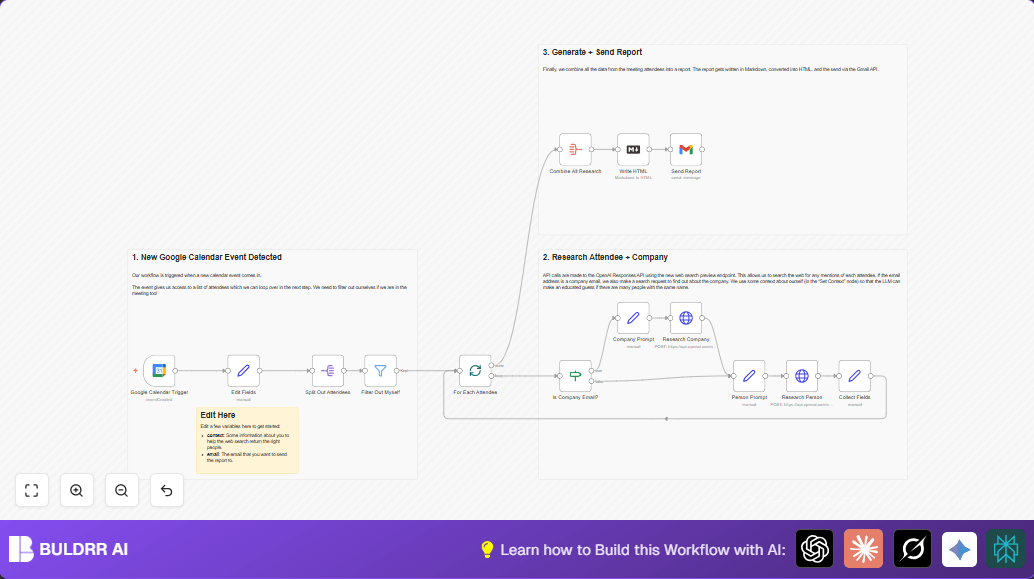Image resolution: width=1034 pixels, height=579 pixels.
Task: Click the Company Prompt node
Action: pyautogui.click(x=633, y=318)
